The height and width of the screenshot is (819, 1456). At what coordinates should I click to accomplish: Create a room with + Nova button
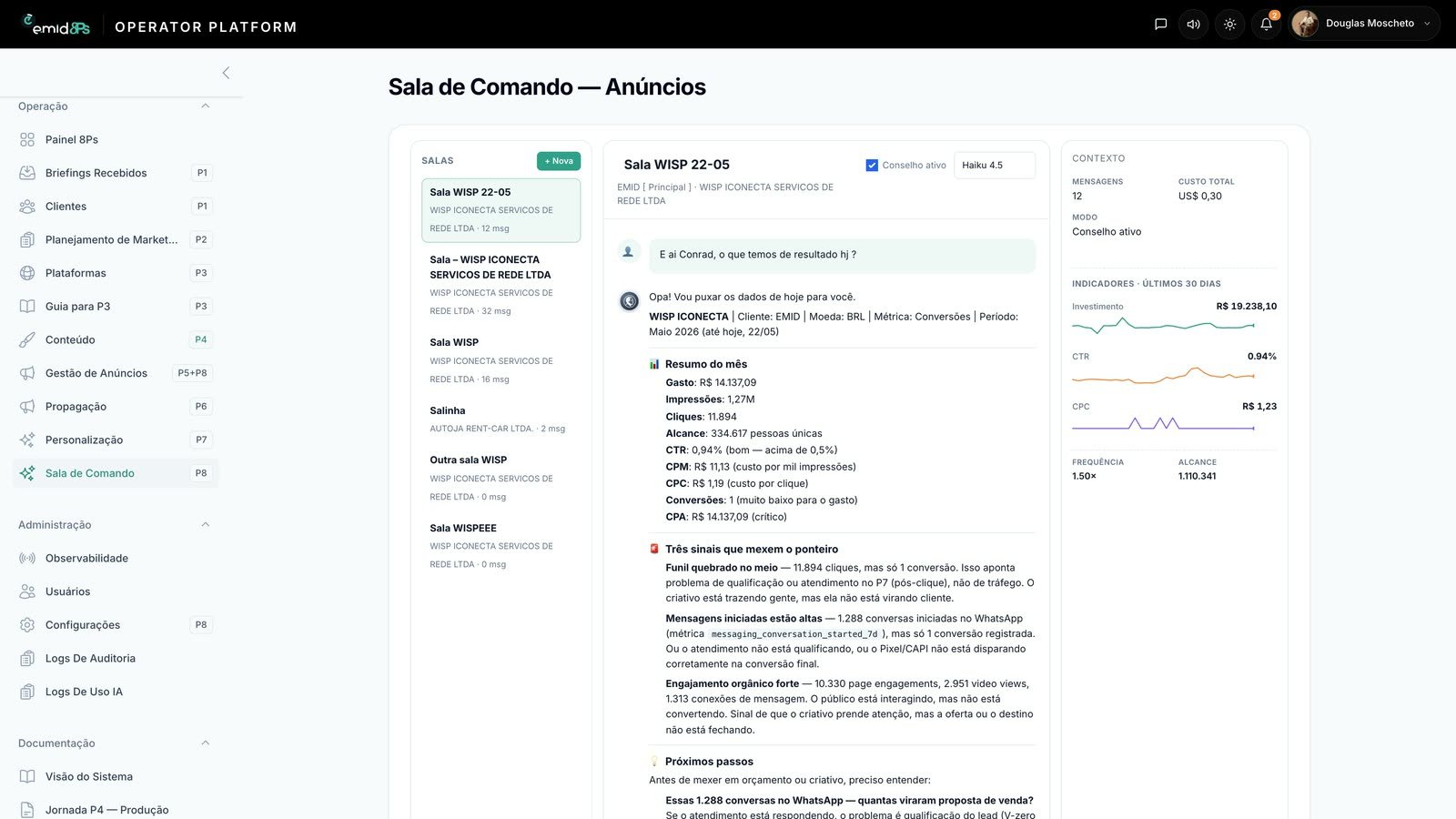559,161
